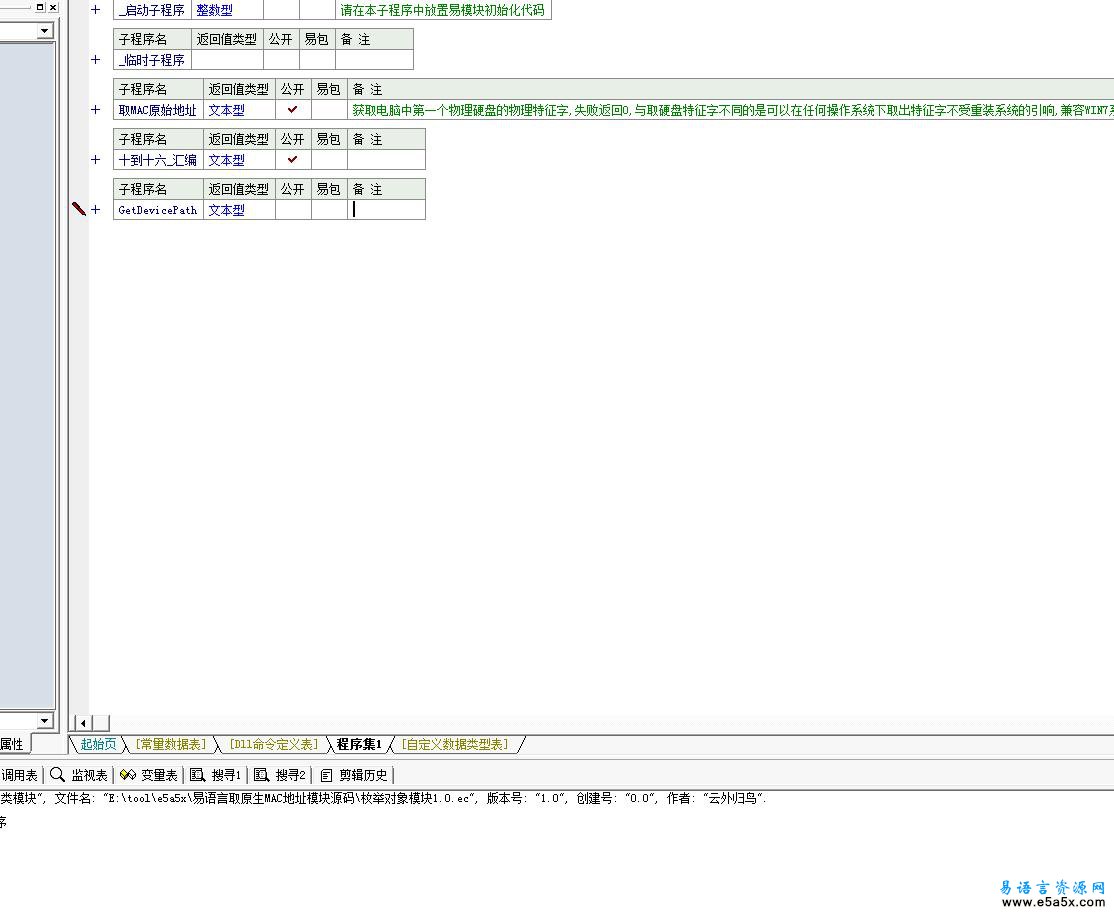This screenshot has height=915, width=1114.
Task: Click the magnifier icon of 监视表
Action: [x=58, y=775]
